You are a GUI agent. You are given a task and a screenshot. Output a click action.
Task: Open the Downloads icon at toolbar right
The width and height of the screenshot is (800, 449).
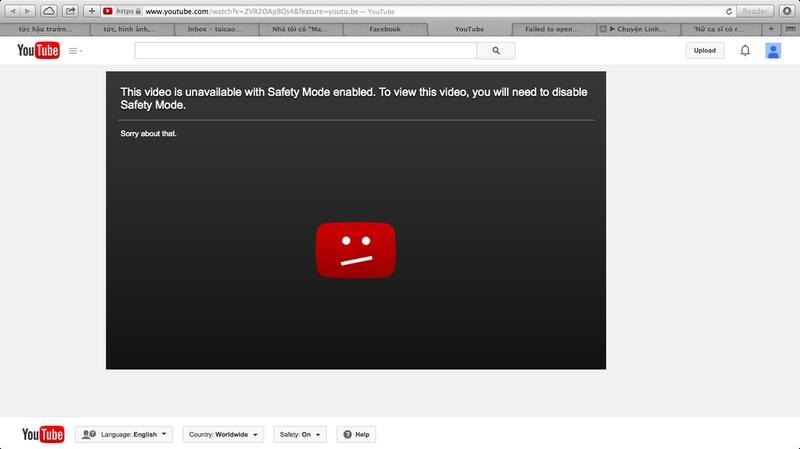(787, 11)
